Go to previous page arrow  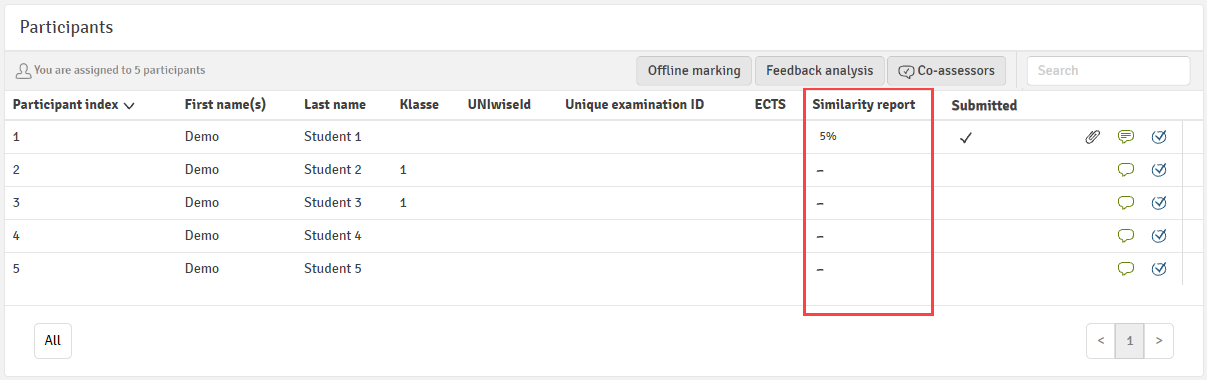click(x=1101, y=340)
